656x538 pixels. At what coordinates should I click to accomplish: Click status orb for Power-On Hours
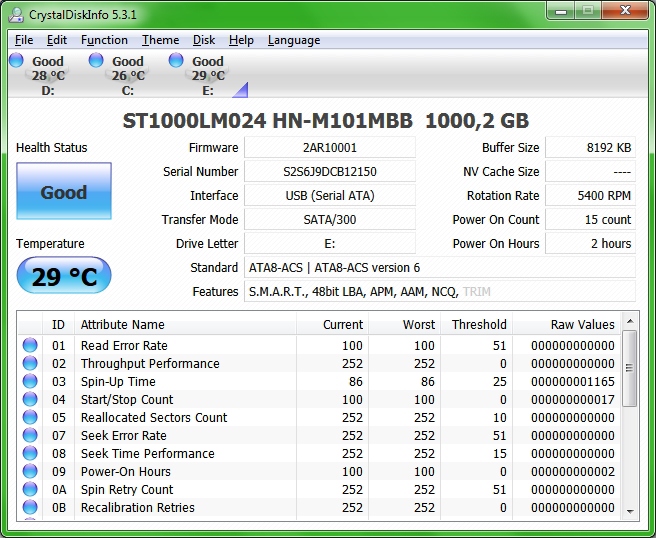(30, 471)
